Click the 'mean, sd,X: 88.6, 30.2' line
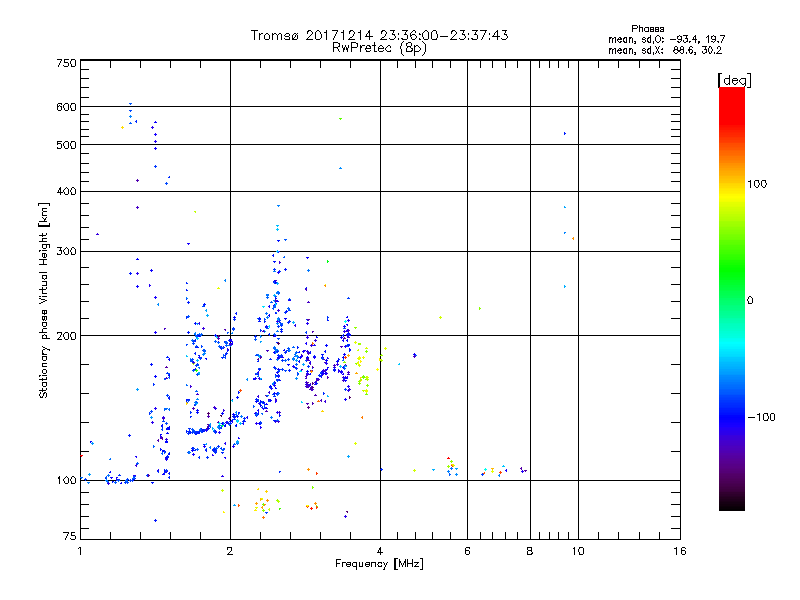 [x=665, y=50]
